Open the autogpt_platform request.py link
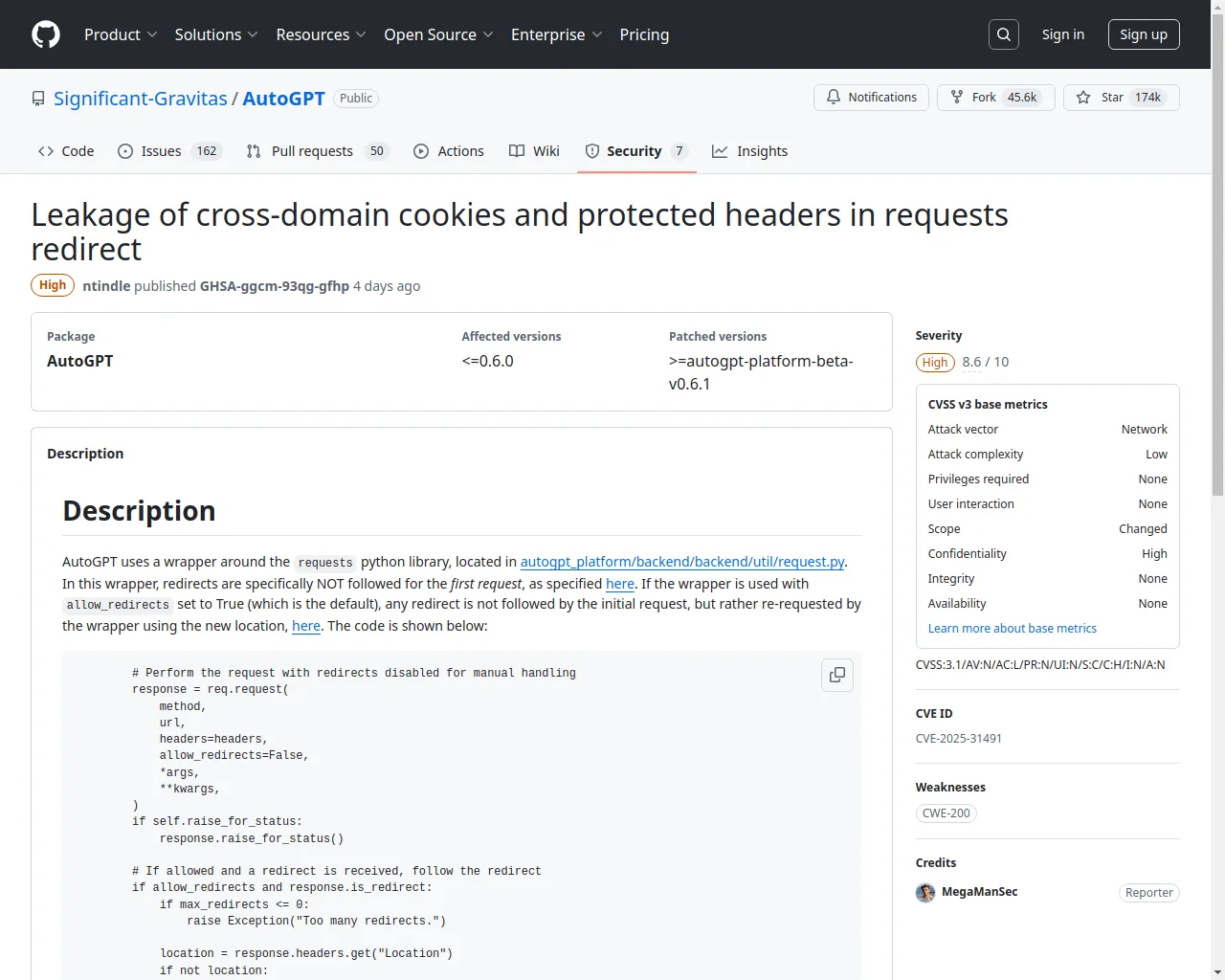 pyautogui.click(x=682, y=562)
